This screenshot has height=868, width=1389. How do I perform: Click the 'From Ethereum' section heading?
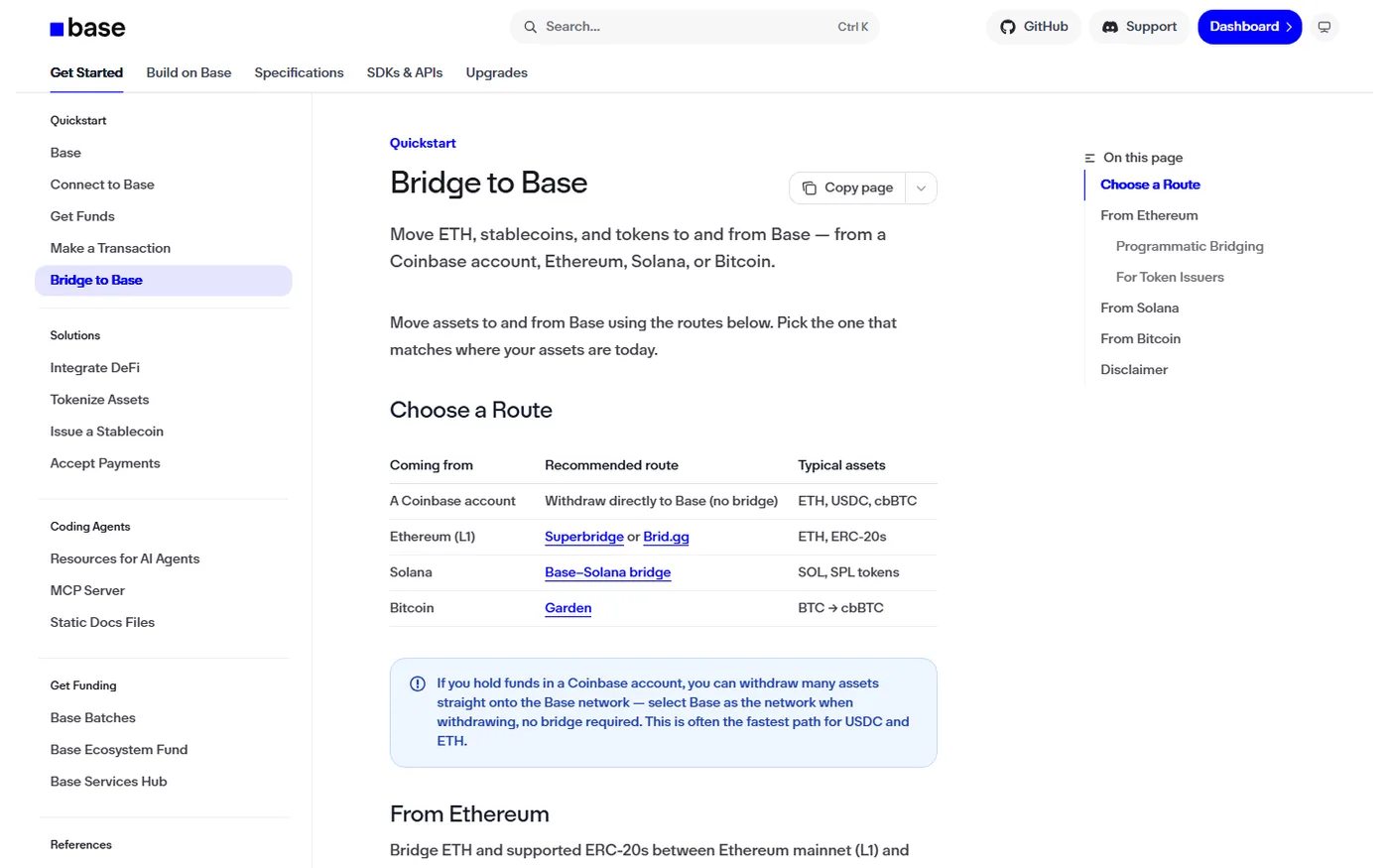(469, 813)
